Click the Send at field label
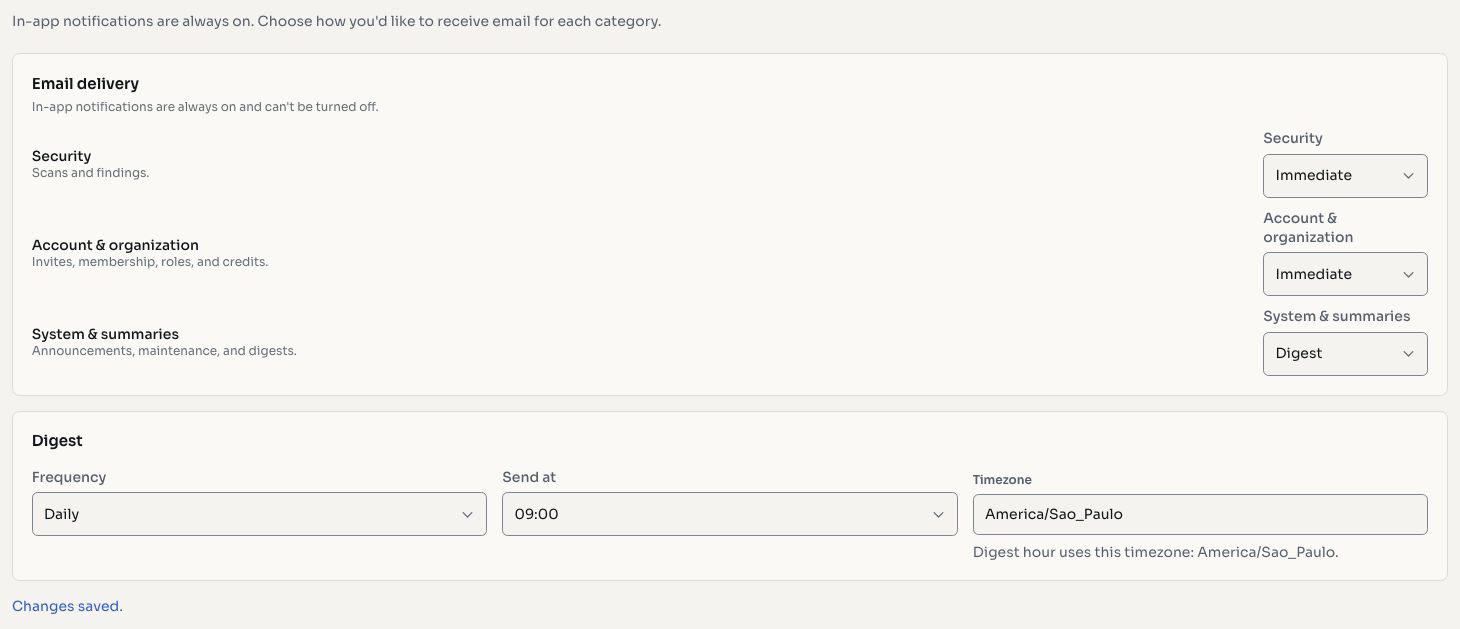Image resolution: width=1460 pixels, height=629 pixels. tap(529, 477)
